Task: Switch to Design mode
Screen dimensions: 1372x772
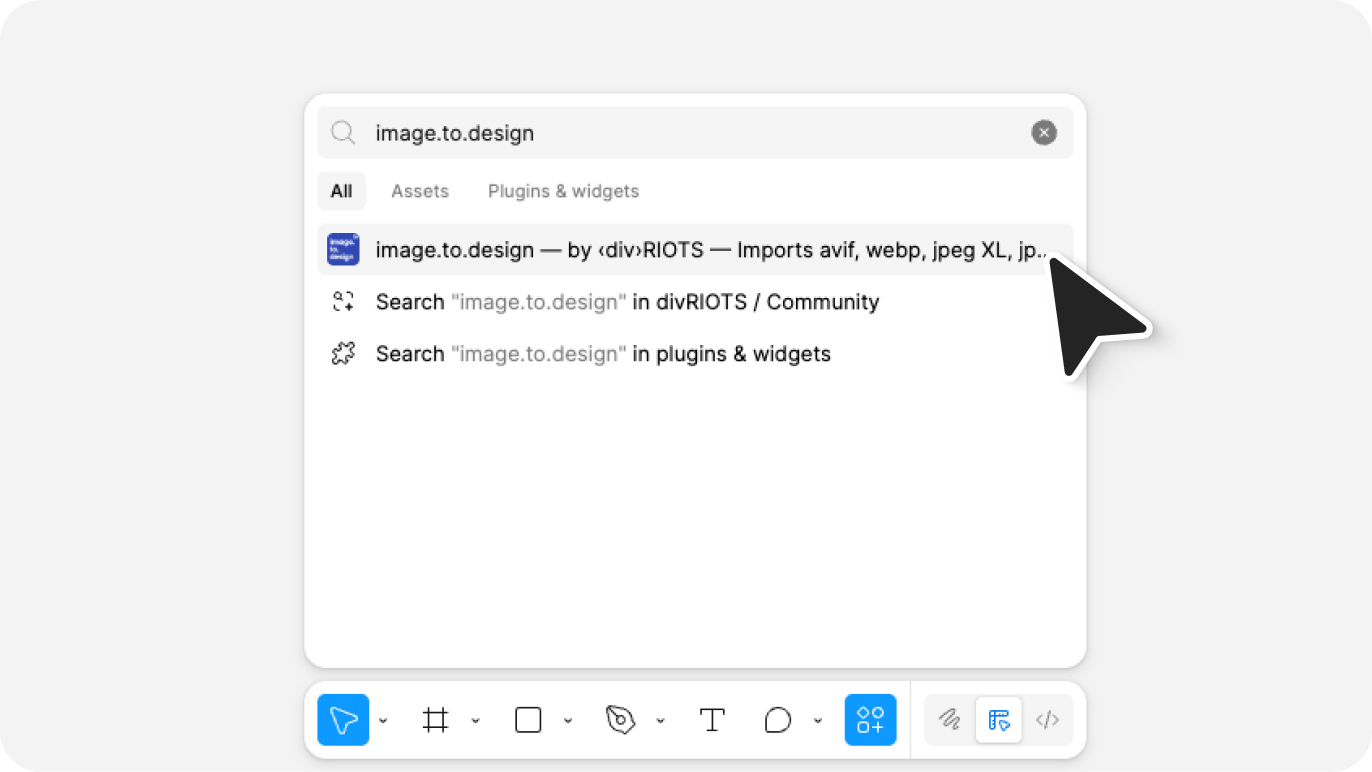Action: [x=998, y=720]
